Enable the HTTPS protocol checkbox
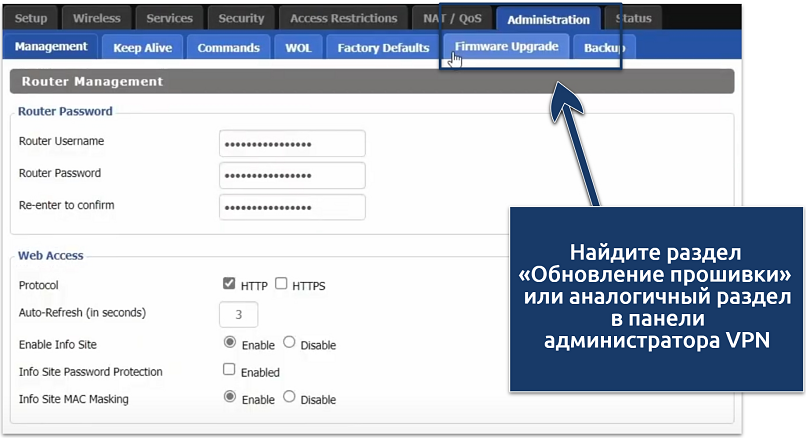806x438 pixels. 281,285
